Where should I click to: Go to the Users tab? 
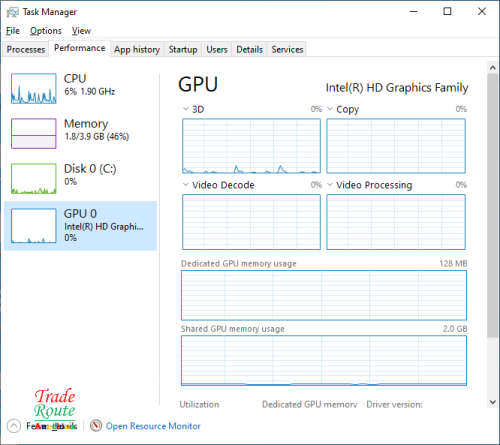pos(217,50)
